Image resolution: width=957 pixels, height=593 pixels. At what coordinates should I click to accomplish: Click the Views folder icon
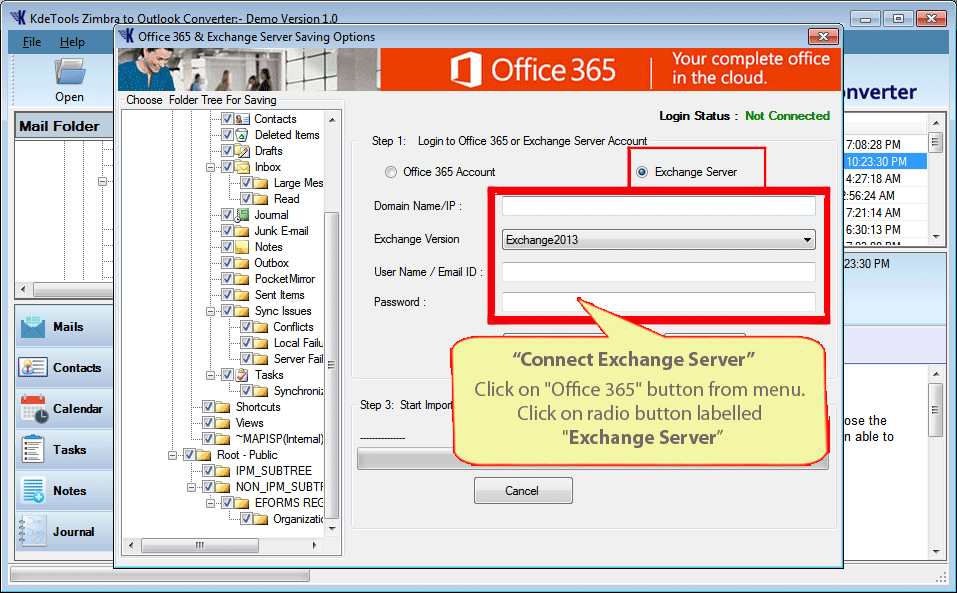(223, 423)
